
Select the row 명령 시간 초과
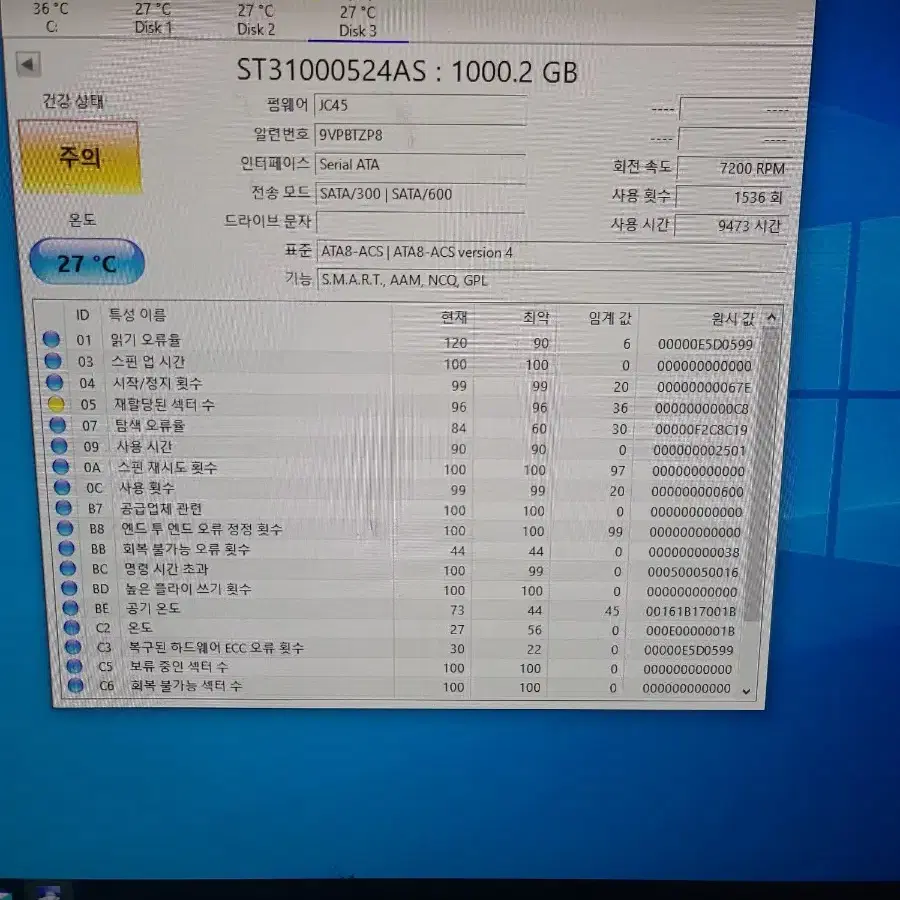point(402,571)
